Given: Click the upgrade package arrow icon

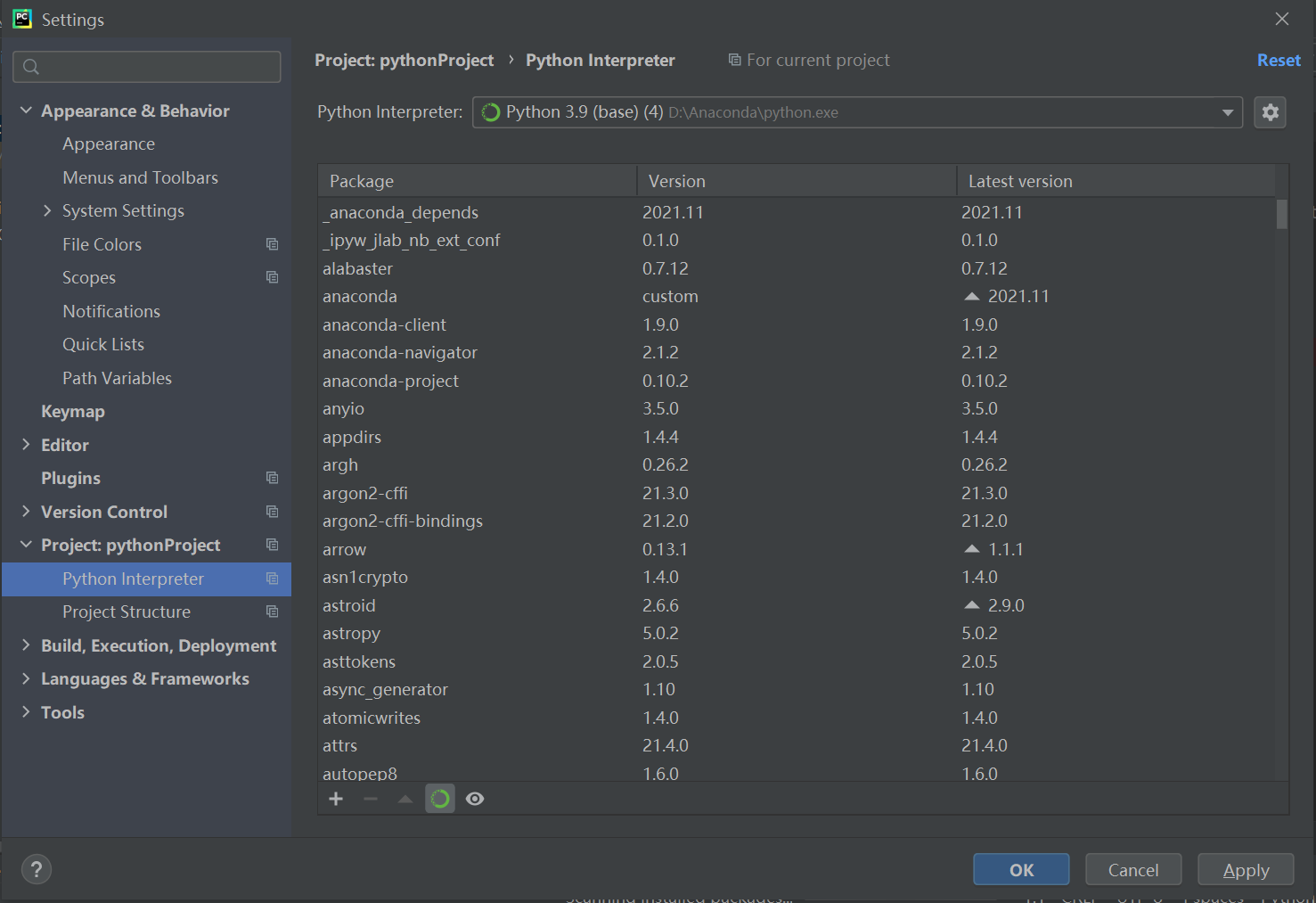Looking at the screenshot, I should click(x=405, y=799).
